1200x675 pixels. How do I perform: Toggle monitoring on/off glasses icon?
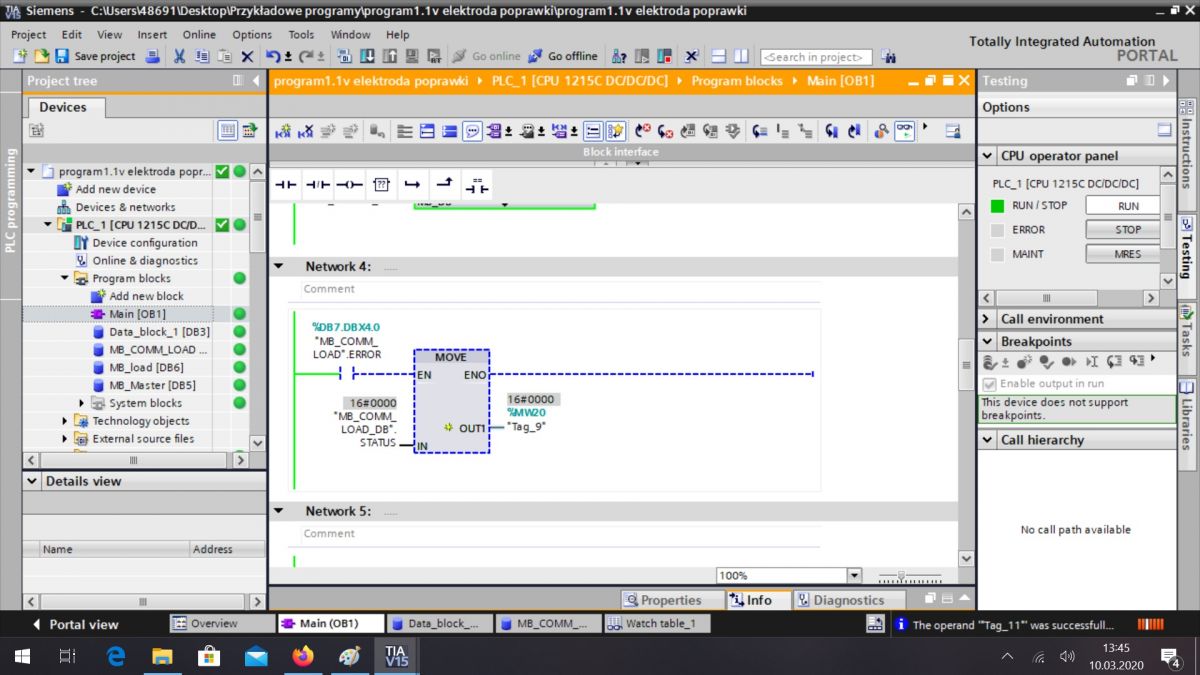click(x=904, y=131)
